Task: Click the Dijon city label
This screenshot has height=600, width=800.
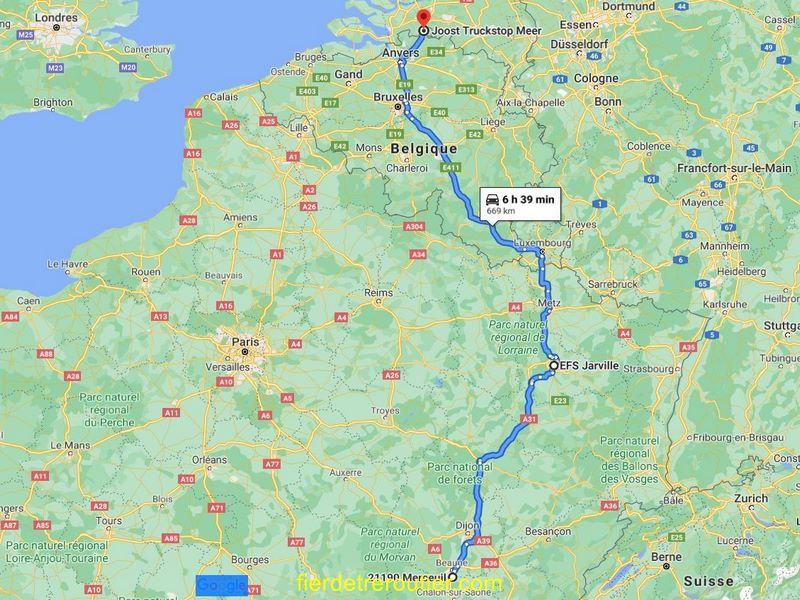Action: (x=468, y=525)
